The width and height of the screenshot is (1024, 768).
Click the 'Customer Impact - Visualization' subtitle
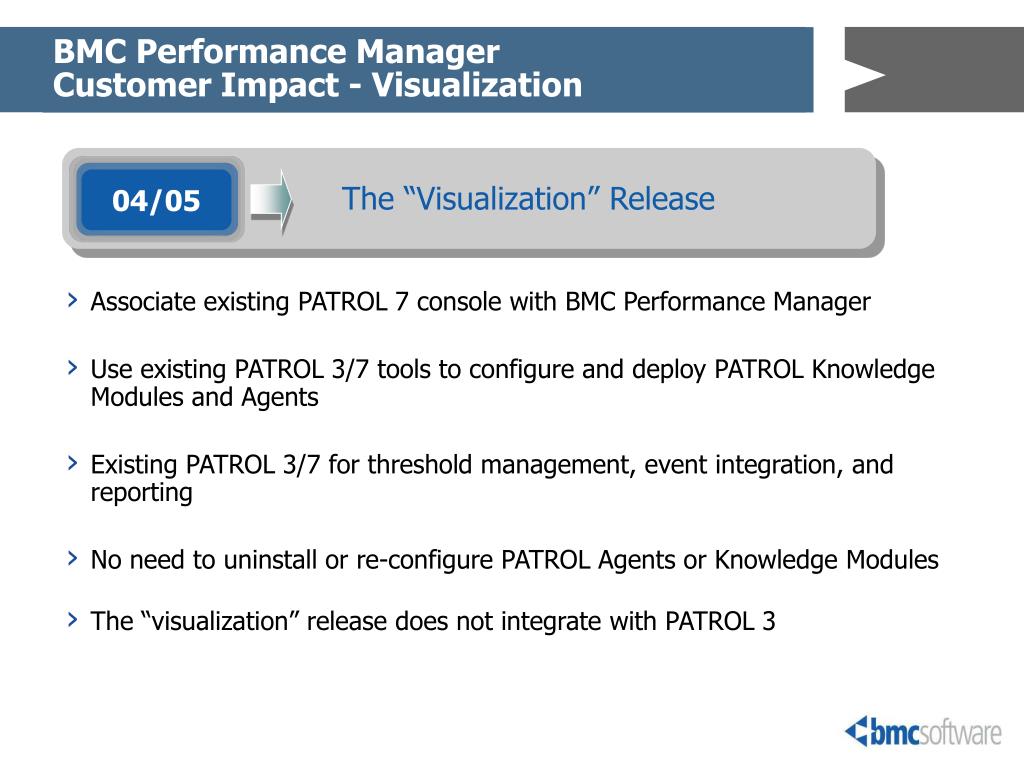click(x=317, y=86)
